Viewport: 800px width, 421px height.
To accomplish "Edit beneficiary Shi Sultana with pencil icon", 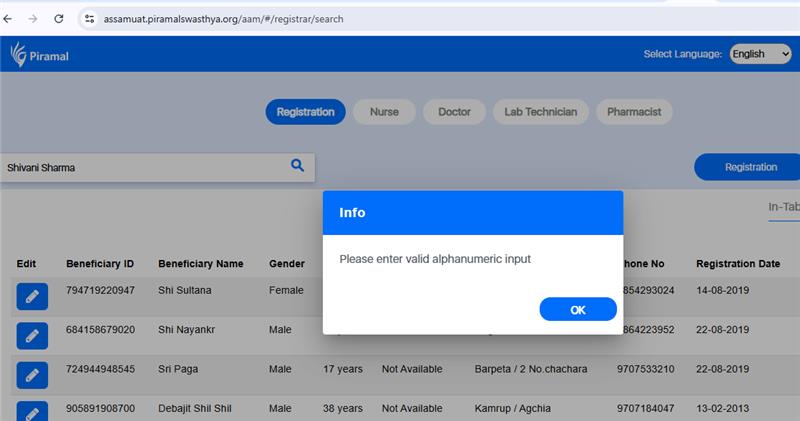I will coord(32,296).
